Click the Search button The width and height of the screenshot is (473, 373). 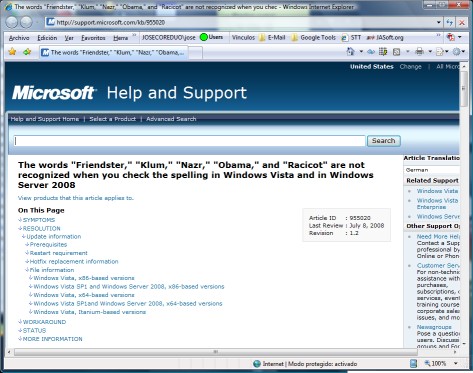point(384,141)
